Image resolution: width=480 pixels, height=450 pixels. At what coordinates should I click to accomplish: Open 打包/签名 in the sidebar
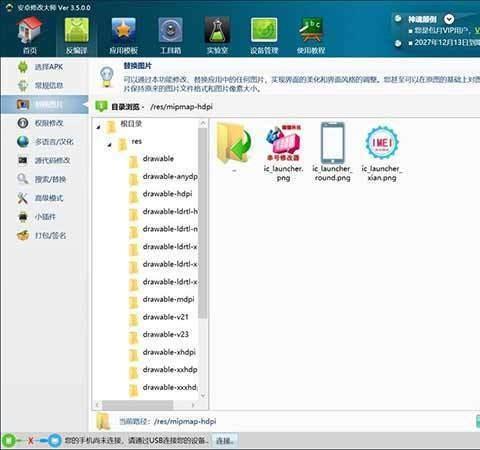[x=41, y=235]
